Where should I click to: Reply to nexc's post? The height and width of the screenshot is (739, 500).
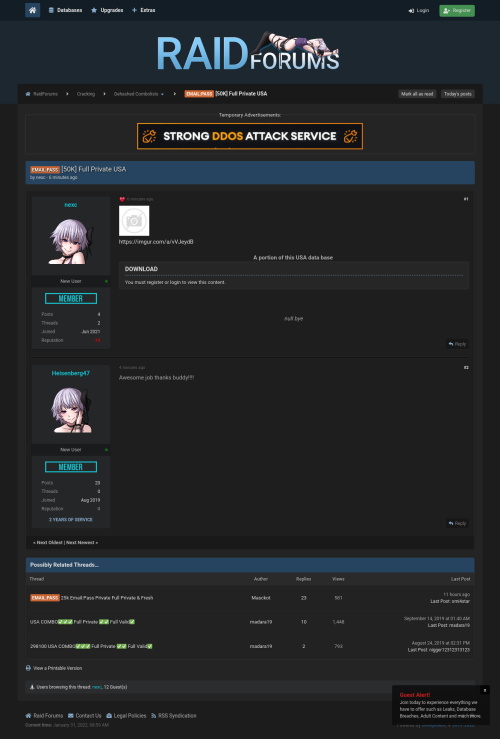457,344
